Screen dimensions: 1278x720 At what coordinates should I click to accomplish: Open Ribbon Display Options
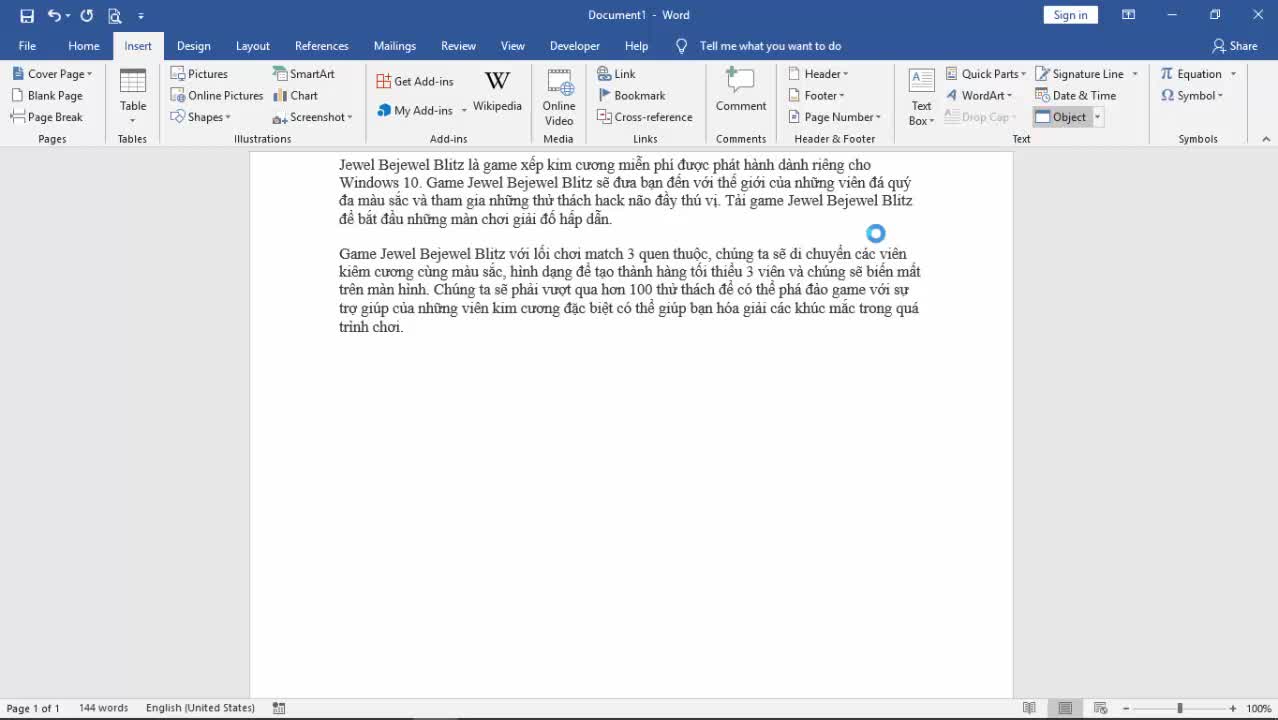pyautogui.click(x=1128, y=15)
